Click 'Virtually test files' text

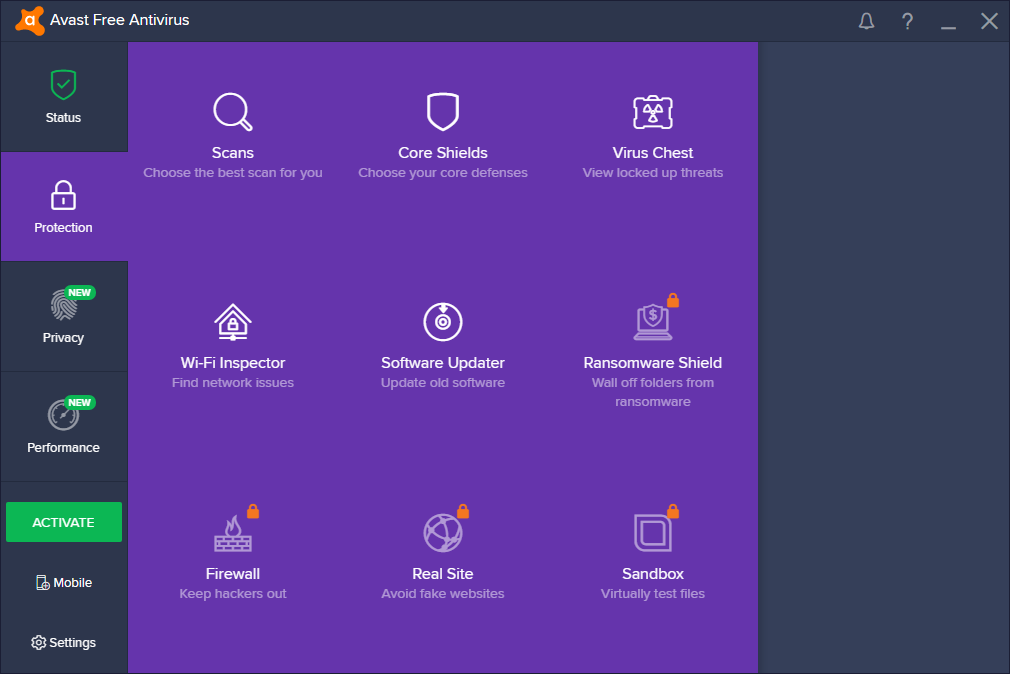pos(653,593)
